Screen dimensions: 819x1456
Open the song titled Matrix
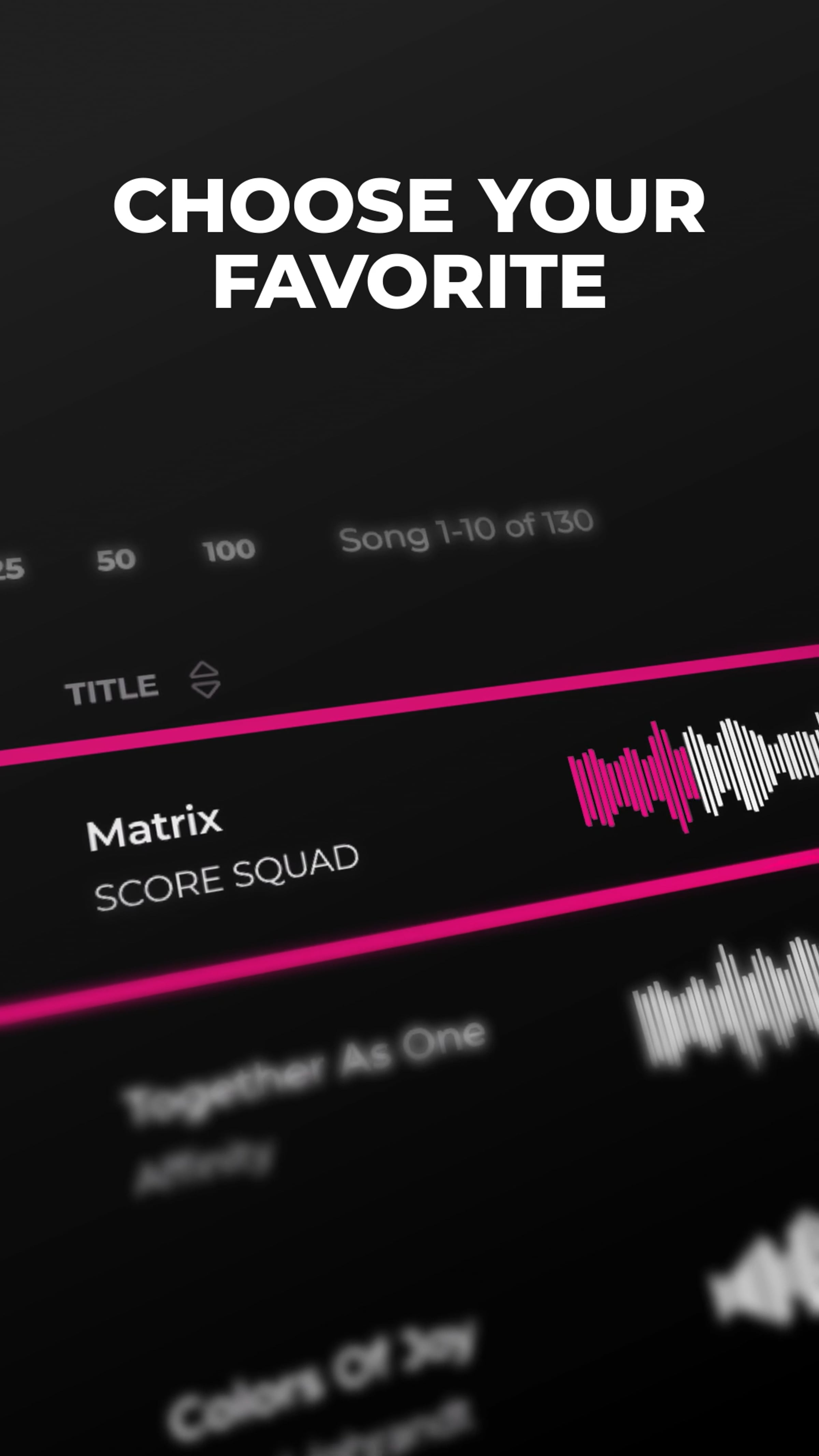pos(153,827)
